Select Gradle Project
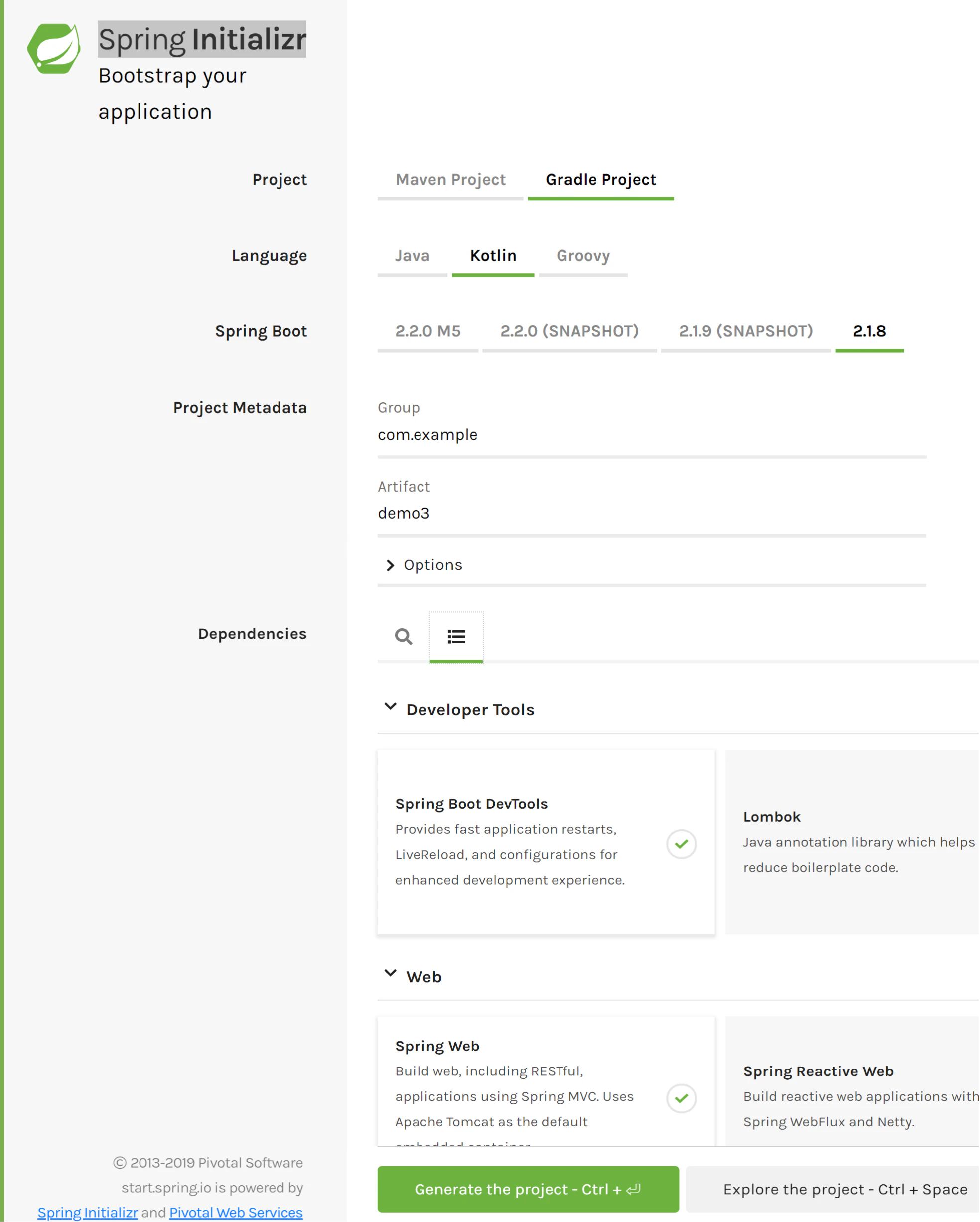The width and height of the screenshot is (980, 1222). pos(600,181)
